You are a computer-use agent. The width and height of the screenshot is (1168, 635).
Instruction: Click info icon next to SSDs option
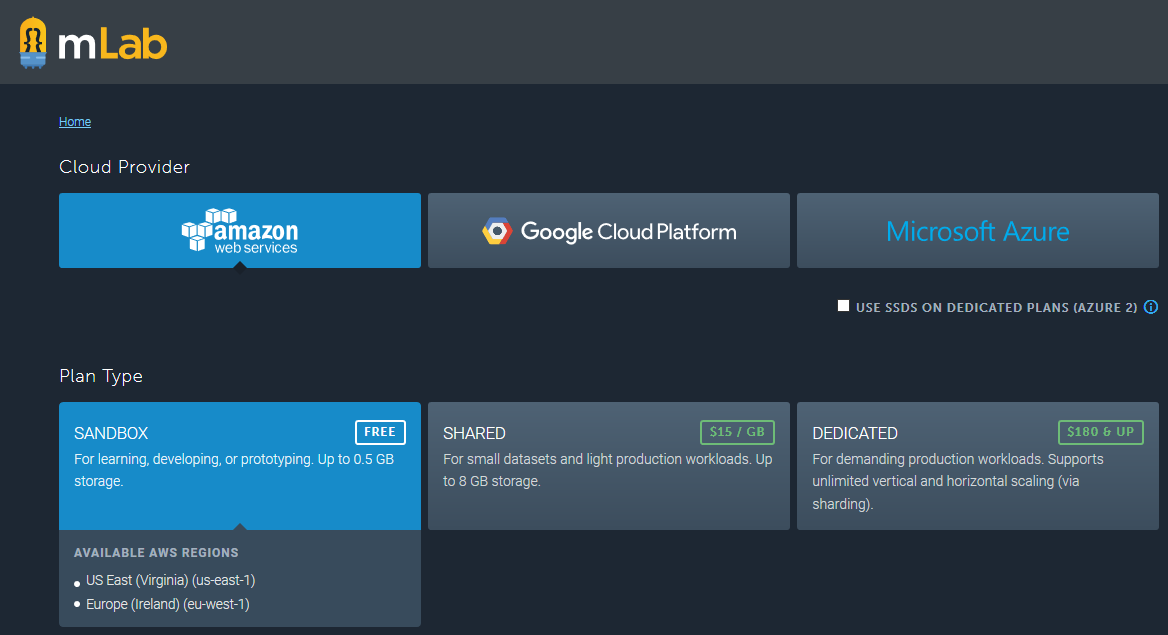[1151, 307]
